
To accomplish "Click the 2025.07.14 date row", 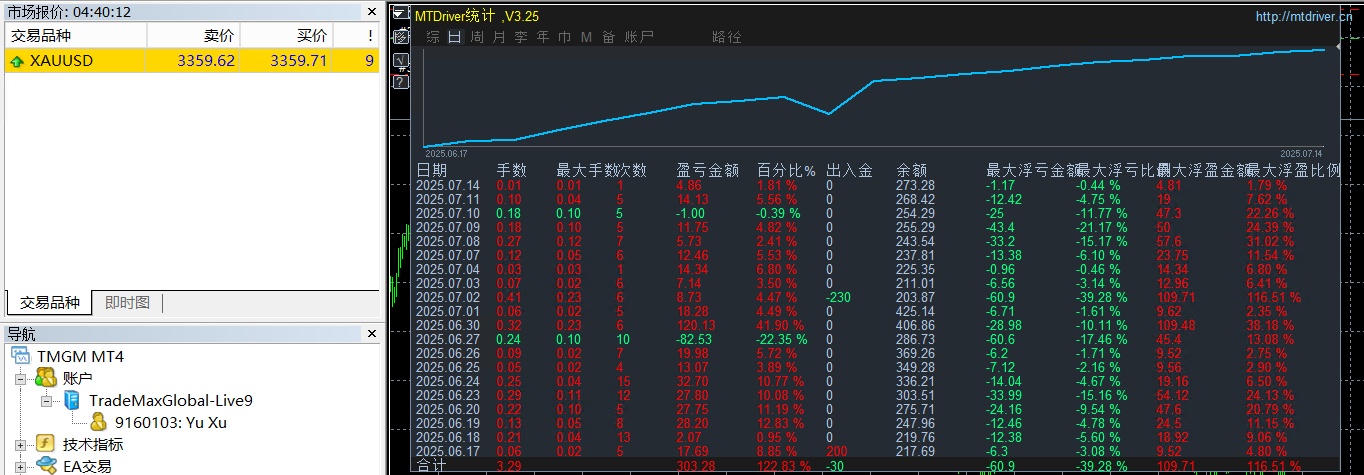I will (x=448, y=185).
